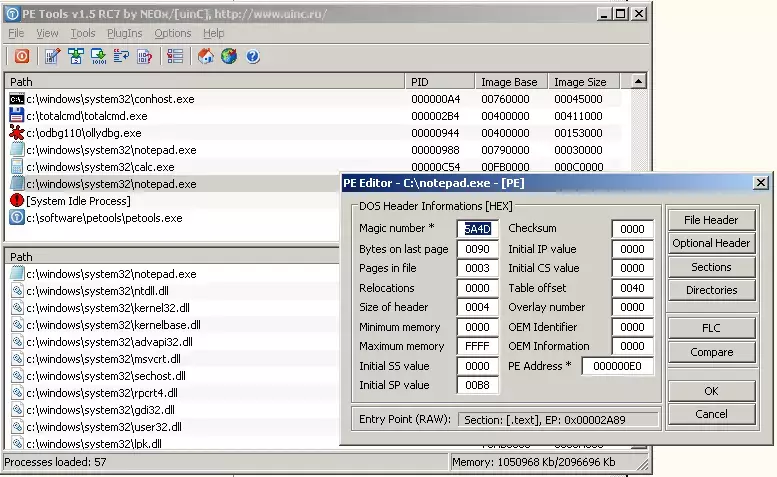Click the FLC button

pyautogui.click(x=711, y=328)
